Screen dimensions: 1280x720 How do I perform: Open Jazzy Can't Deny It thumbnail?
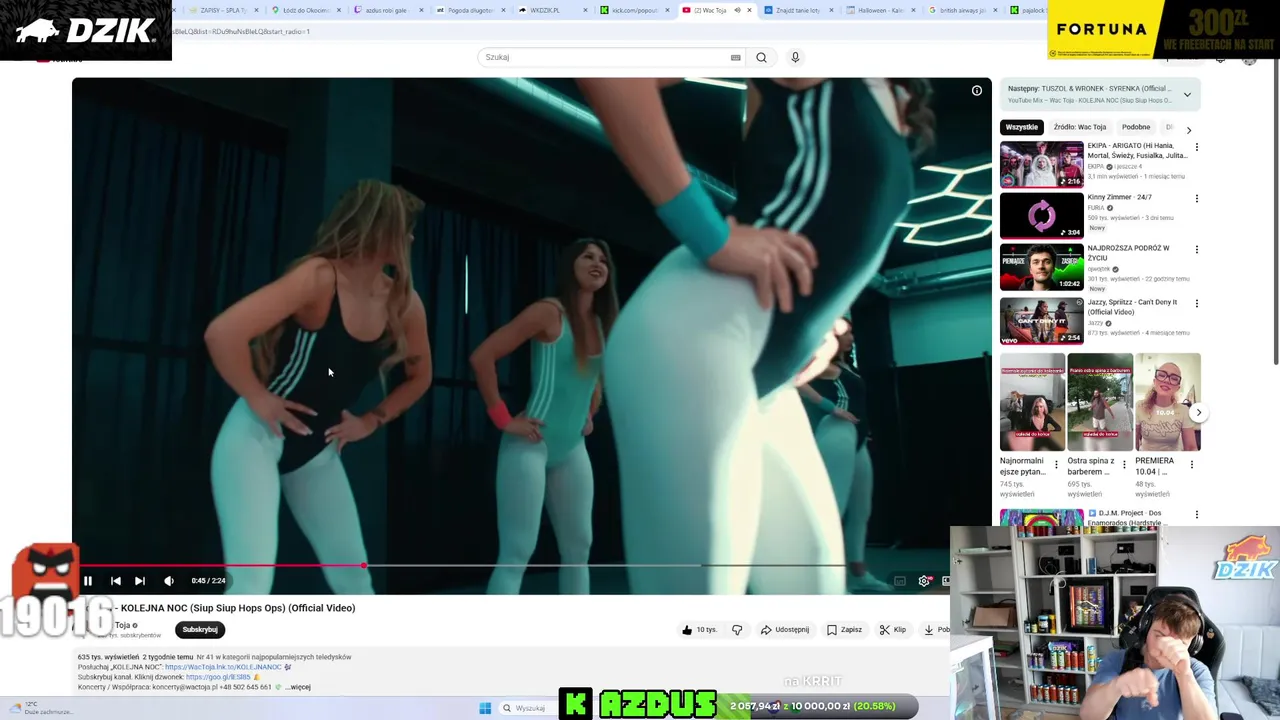tap(1042, 320)
